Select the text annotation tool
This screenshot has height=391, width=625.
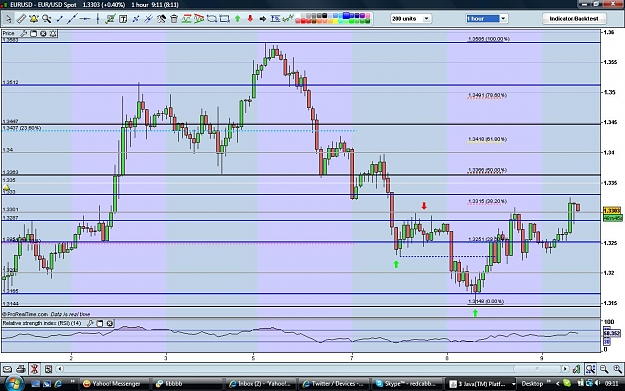pos(123,19)
